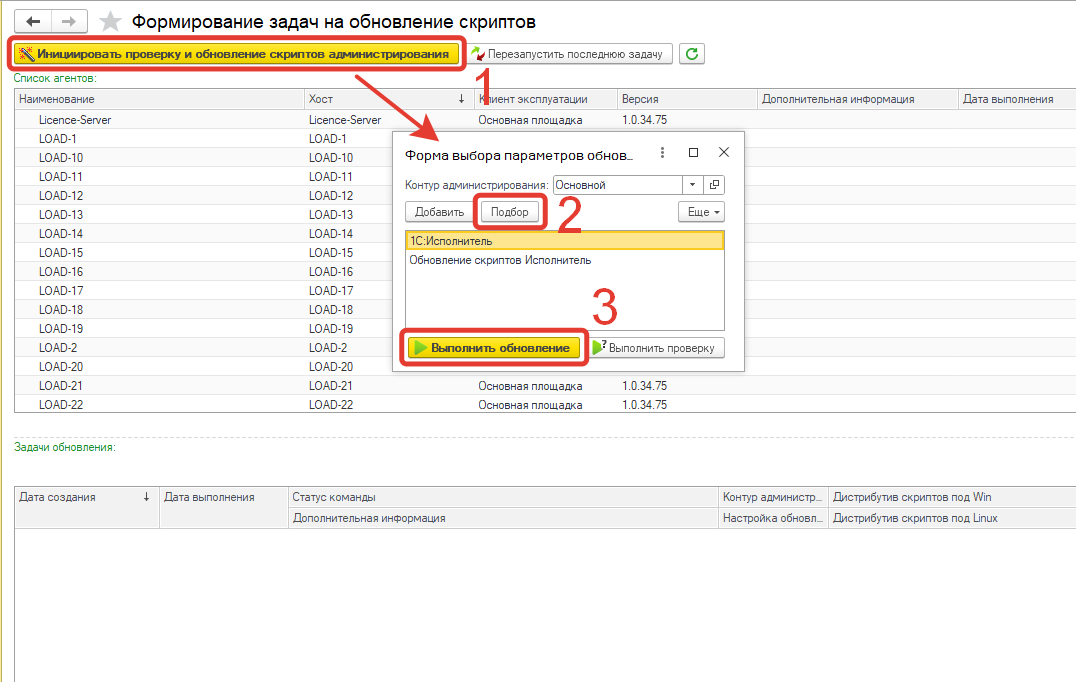The width and height of the screenshot is (1076, 682).
Task: Open the dialog's three-dot options menu
Action: pos(660,153)
